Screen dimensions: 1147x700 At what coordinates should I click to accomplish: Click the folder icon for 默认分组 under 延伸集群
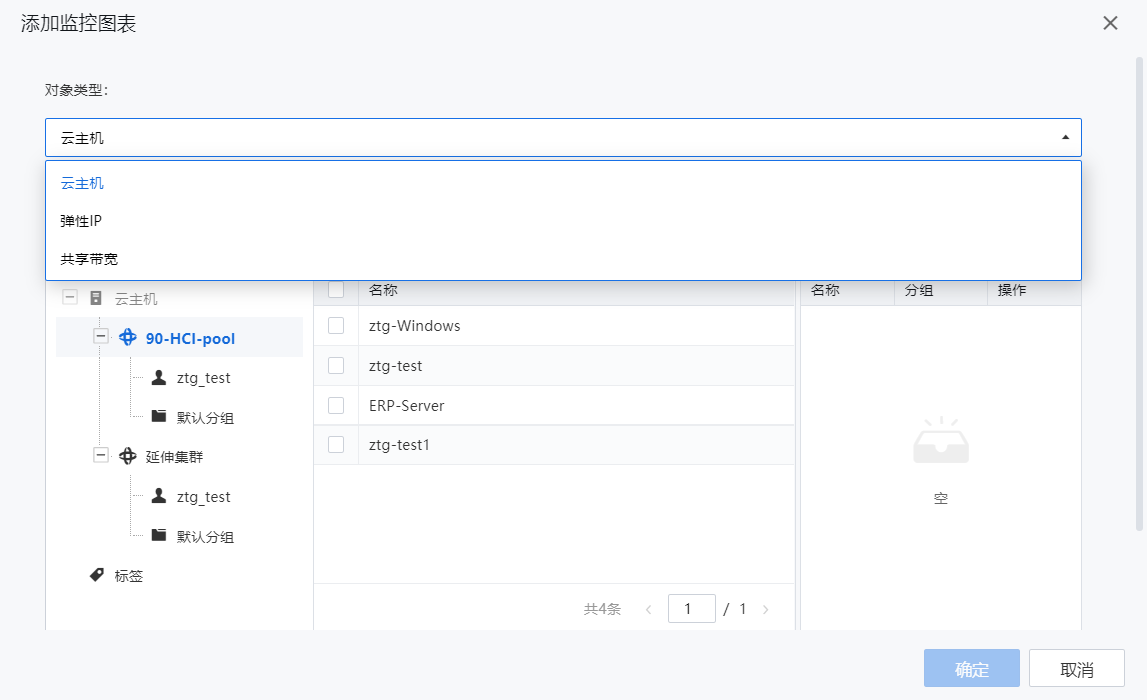tap(158, 535)
